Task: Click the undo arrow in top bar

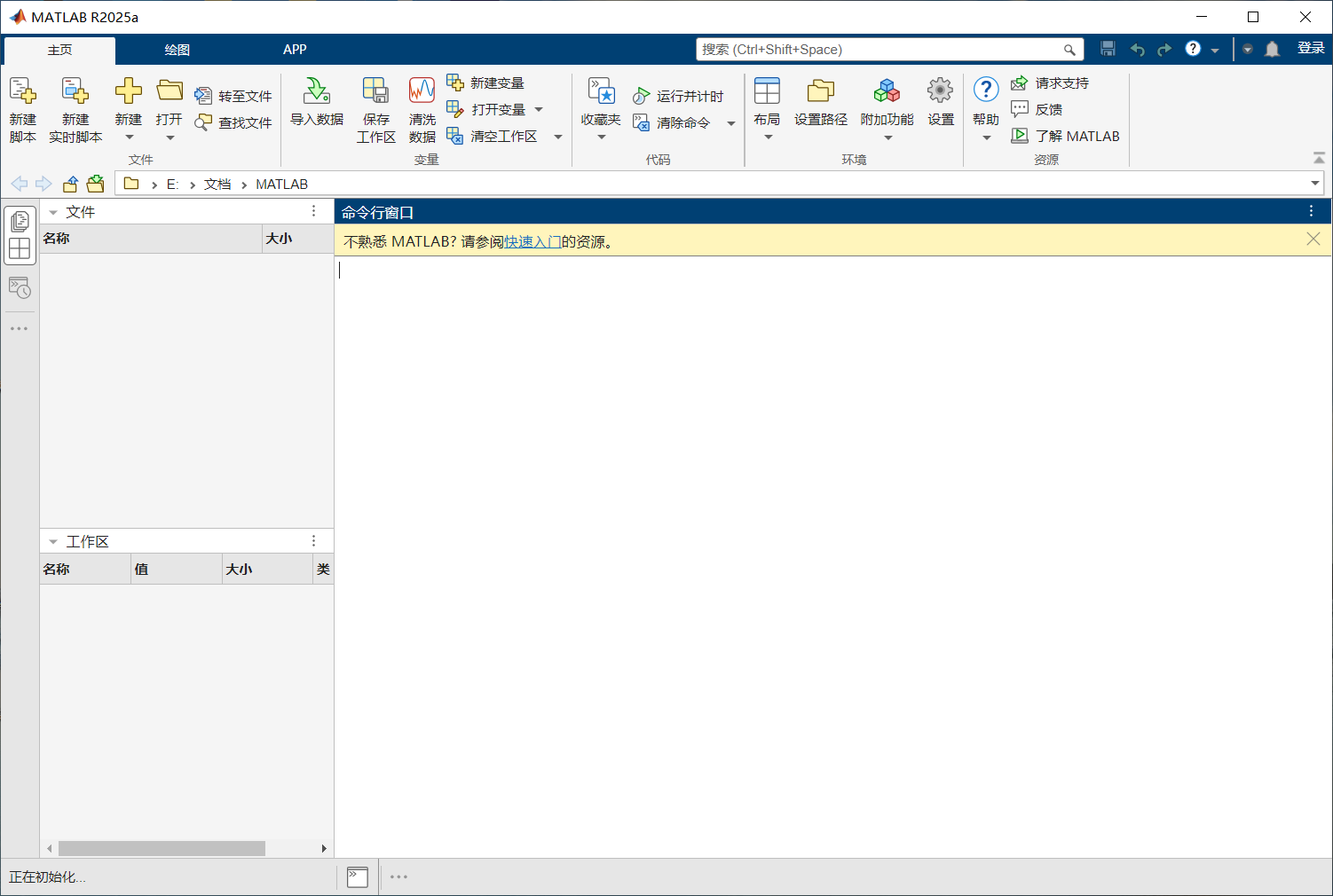Action: click(x=1138, y=50)
